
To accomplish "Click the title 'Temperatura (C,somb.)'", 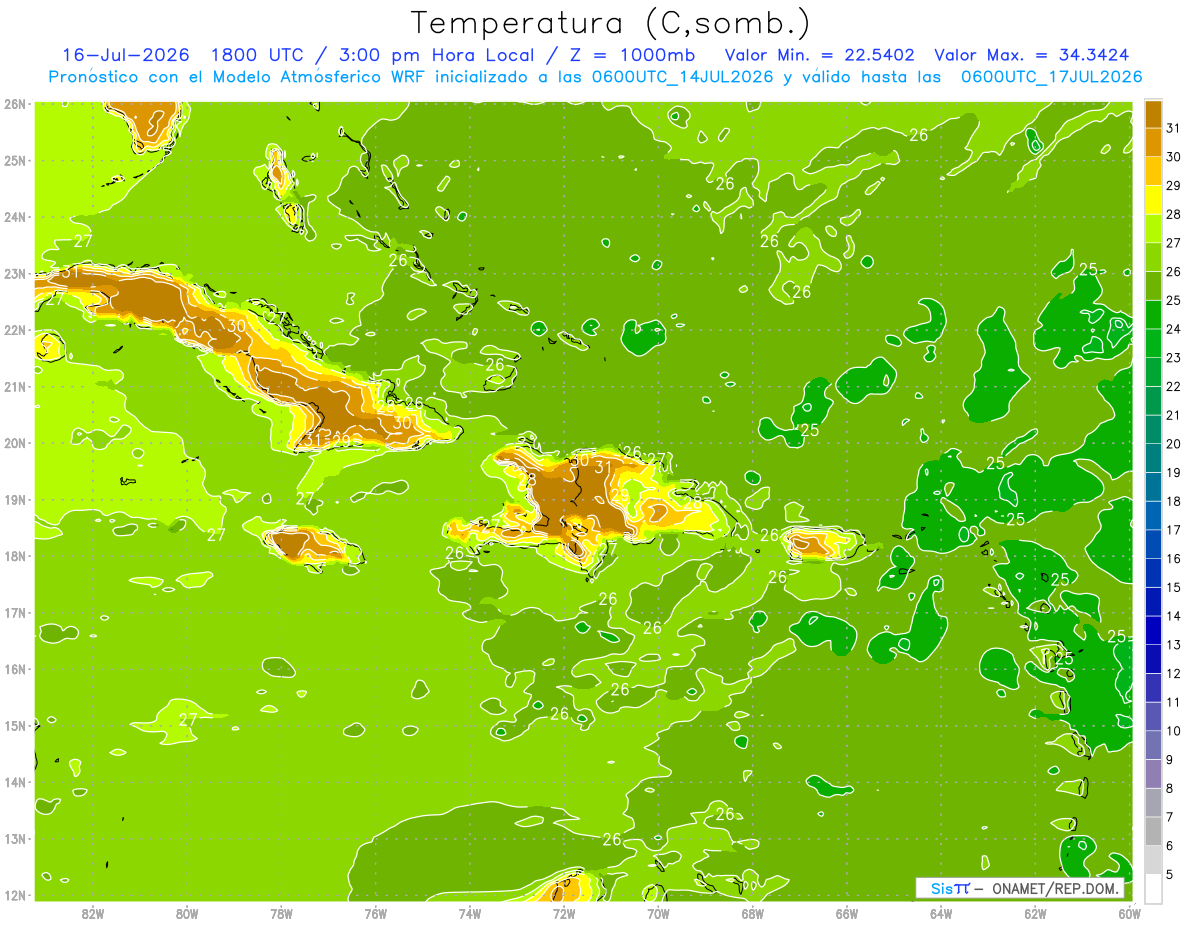I will [x=611, y=24].
